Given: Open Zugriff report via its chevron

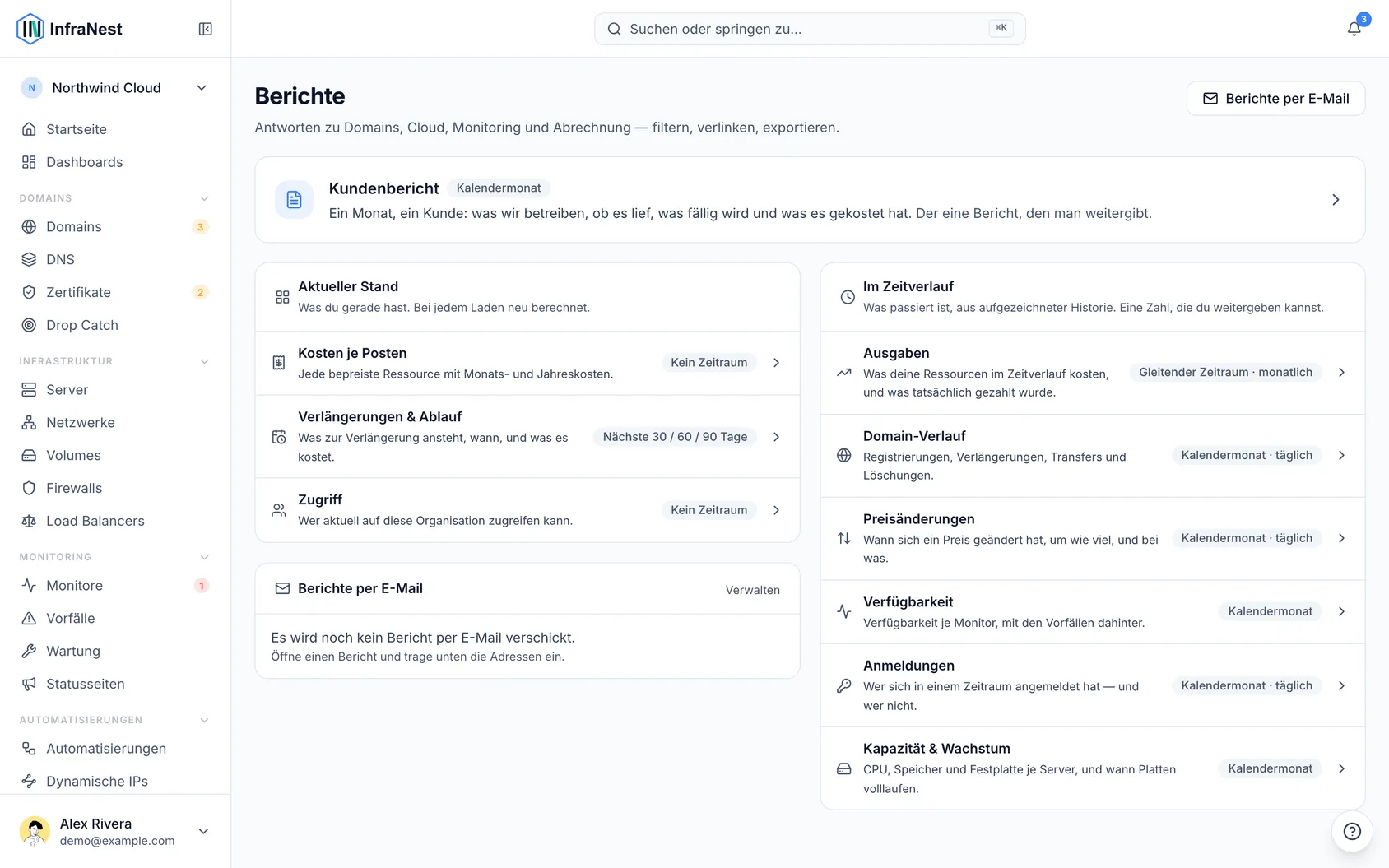Looking at the screenshot, I should click(777, 510).
